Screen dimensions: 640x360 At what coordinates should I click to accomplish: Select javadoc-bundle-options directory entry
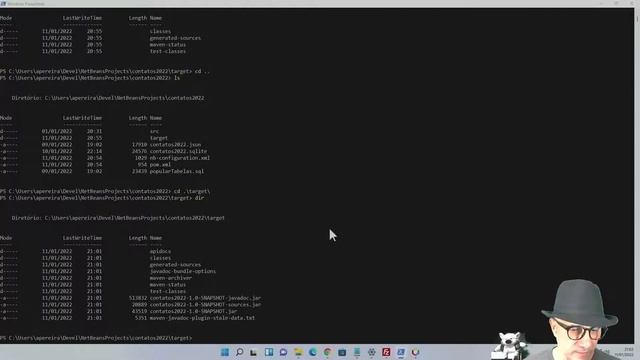182,271
